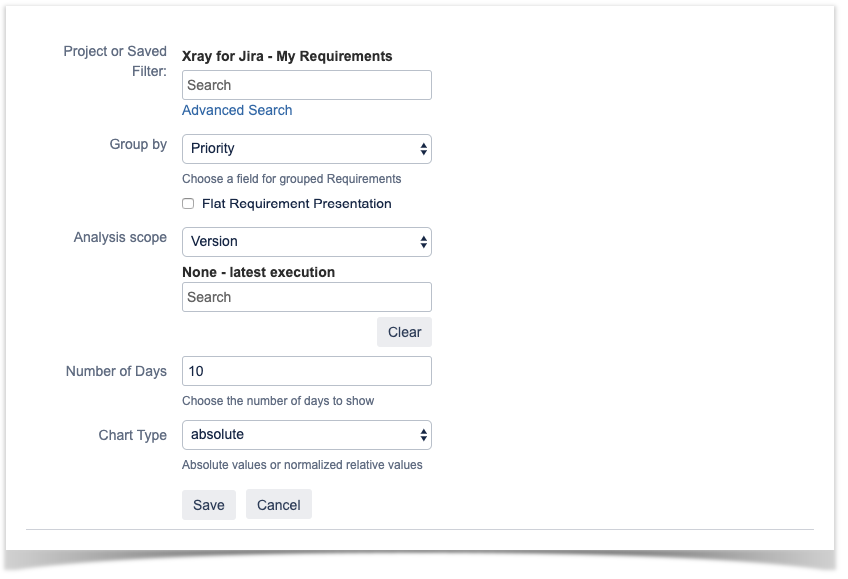Cancel the configuration changes
This screenshot has width=848, height=579.
279,504
